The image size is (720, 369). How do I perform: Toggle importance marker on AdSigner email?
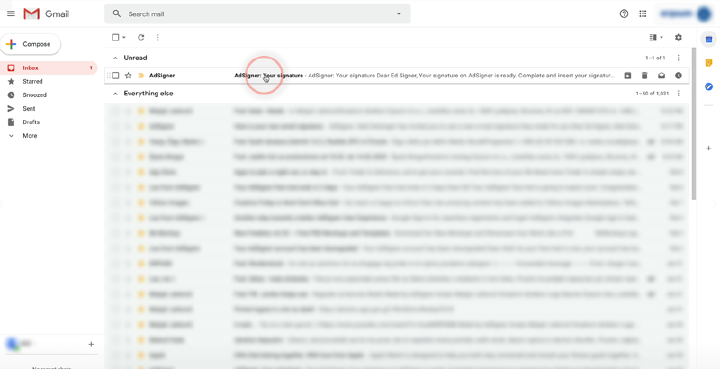coord(141,75)
